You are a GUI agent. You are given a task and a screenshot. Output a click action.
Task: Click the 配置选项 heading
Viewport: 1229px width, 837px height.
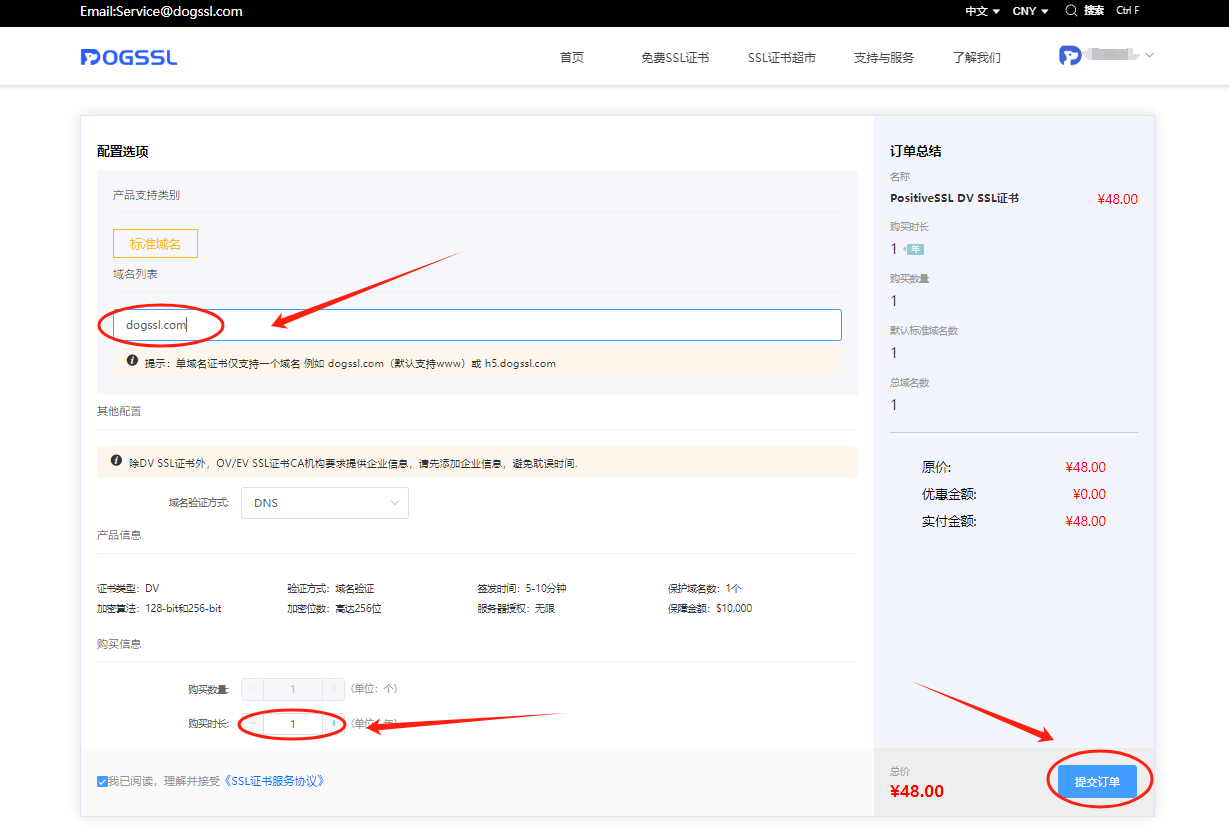(x=123, y=152)
